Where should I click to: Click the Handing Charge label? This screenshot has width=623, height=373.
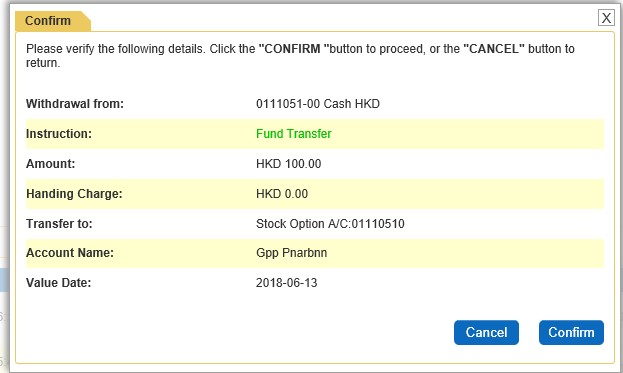coord(74,194)
